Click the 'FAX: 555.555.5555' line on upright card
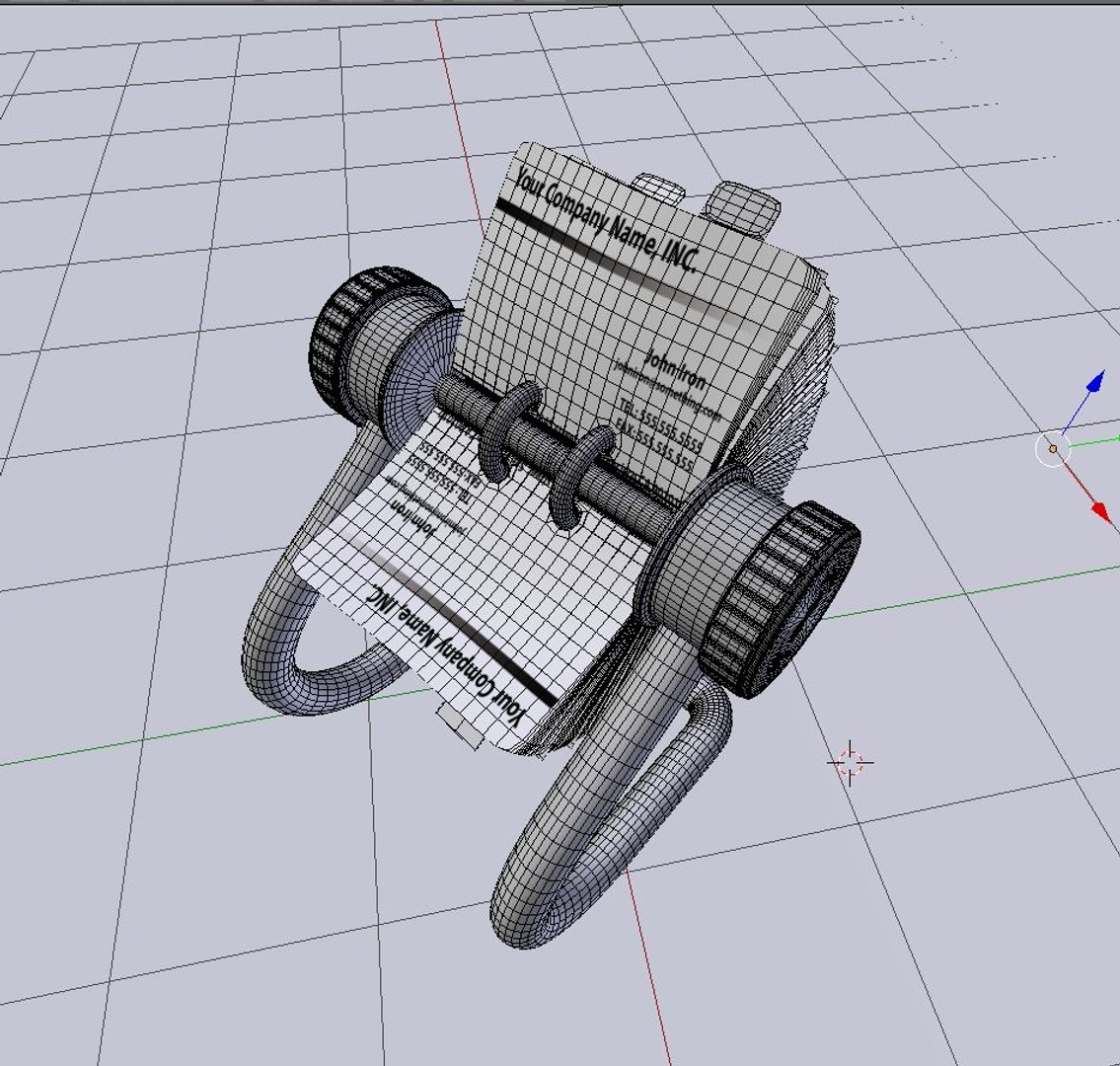This screenshot has width=1120, height=1066. click(653, 444)
